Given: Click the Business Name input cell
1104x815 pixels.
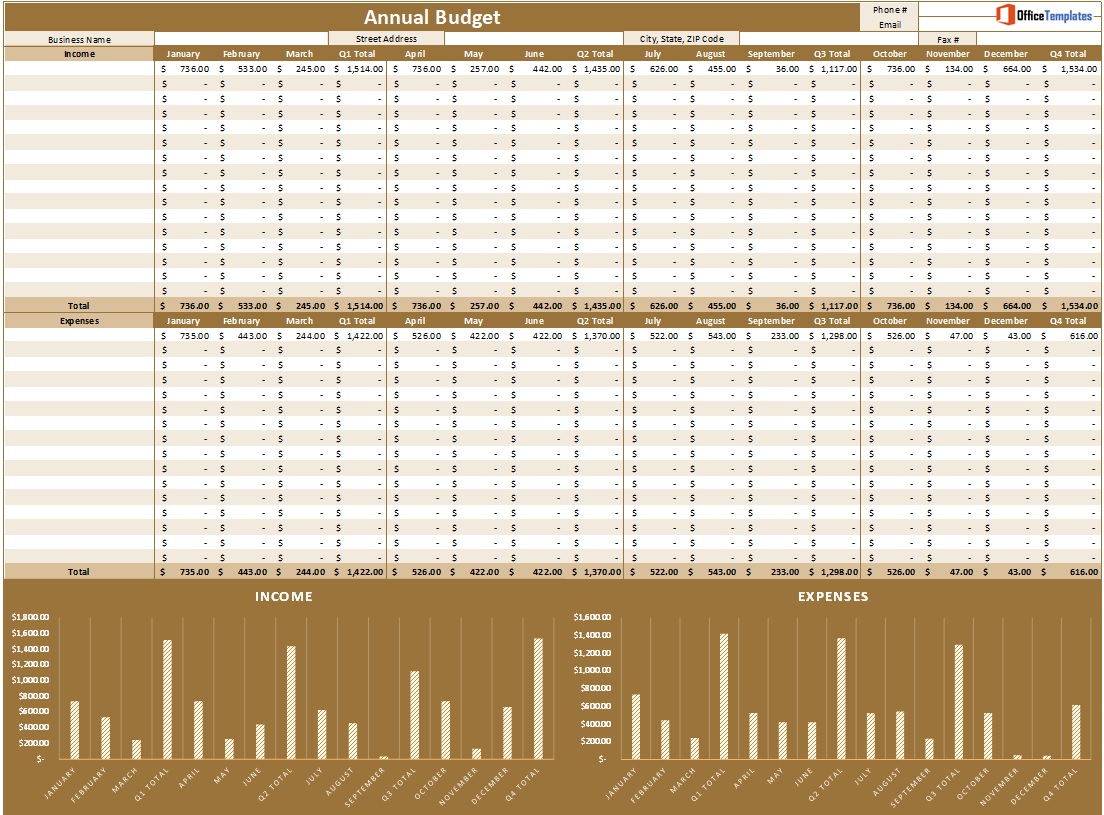Looking at the screenshot, I should 241,39.
